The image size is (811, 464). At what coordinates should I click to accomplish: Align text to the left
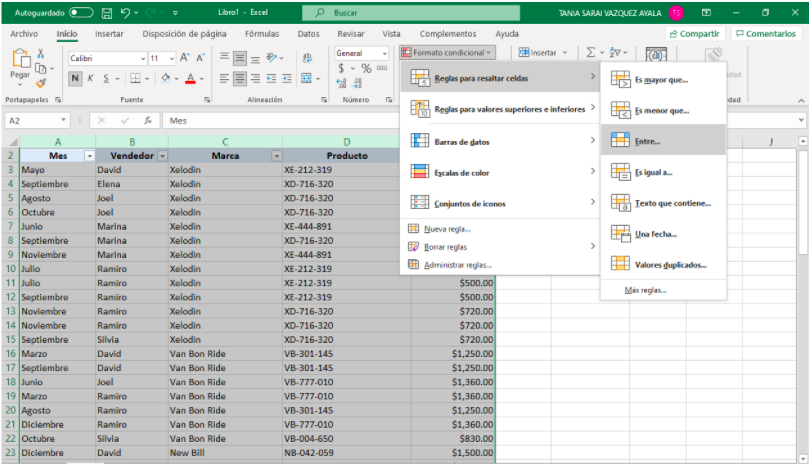tap(224, 78)
